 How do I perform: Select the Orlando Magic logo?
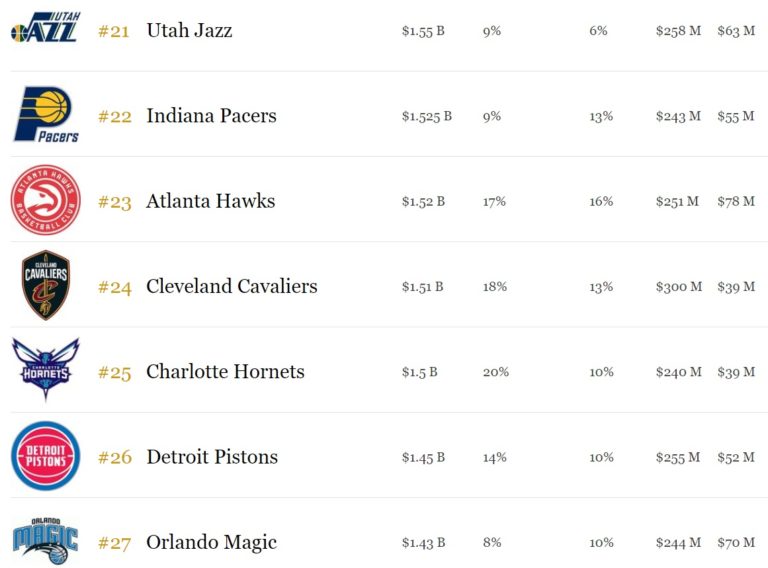pos(45,541)
